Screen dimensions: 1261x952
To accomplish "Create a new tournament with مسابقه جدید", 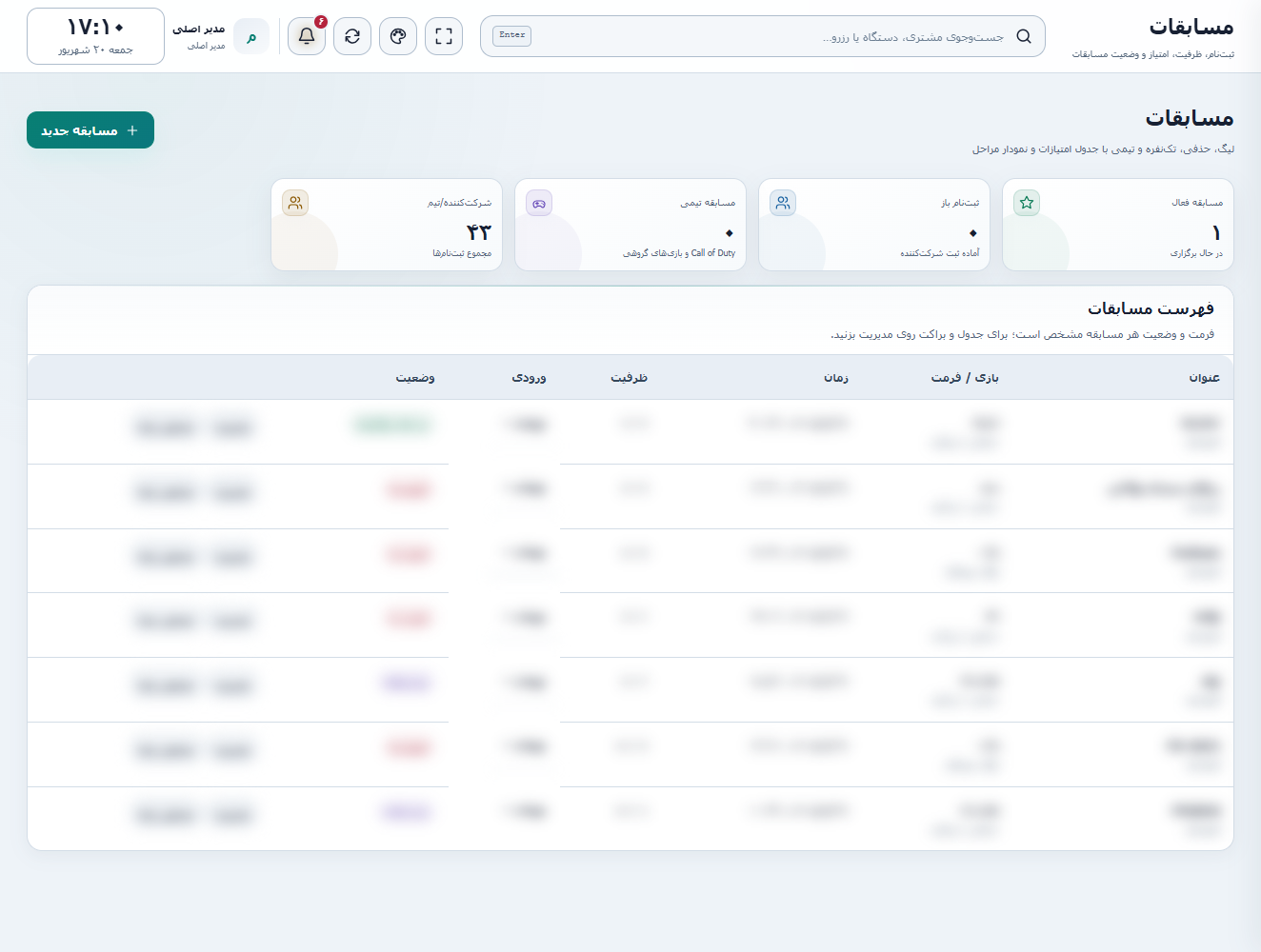I will tap(90, 130).
